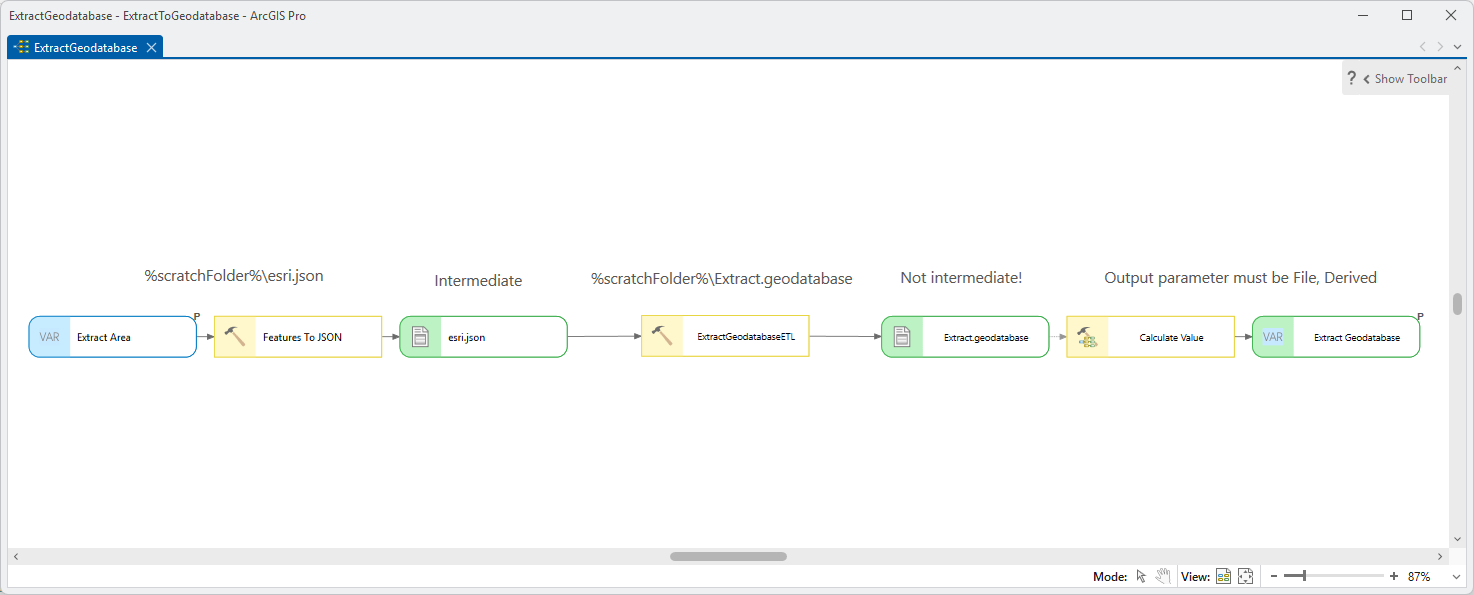Click the horizontal scrollbar thumb
Viewport: 1474px width, 595px height.
(728, 556)
